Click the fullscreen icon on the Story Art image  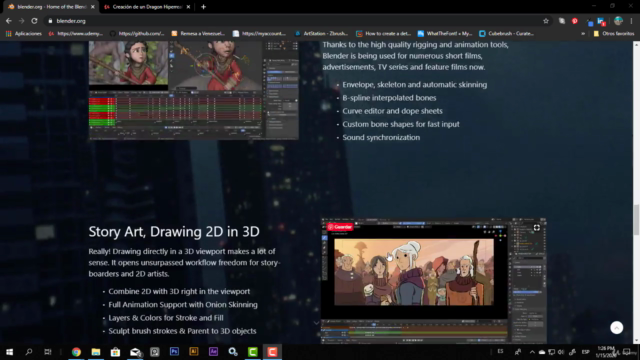[537, 228]
